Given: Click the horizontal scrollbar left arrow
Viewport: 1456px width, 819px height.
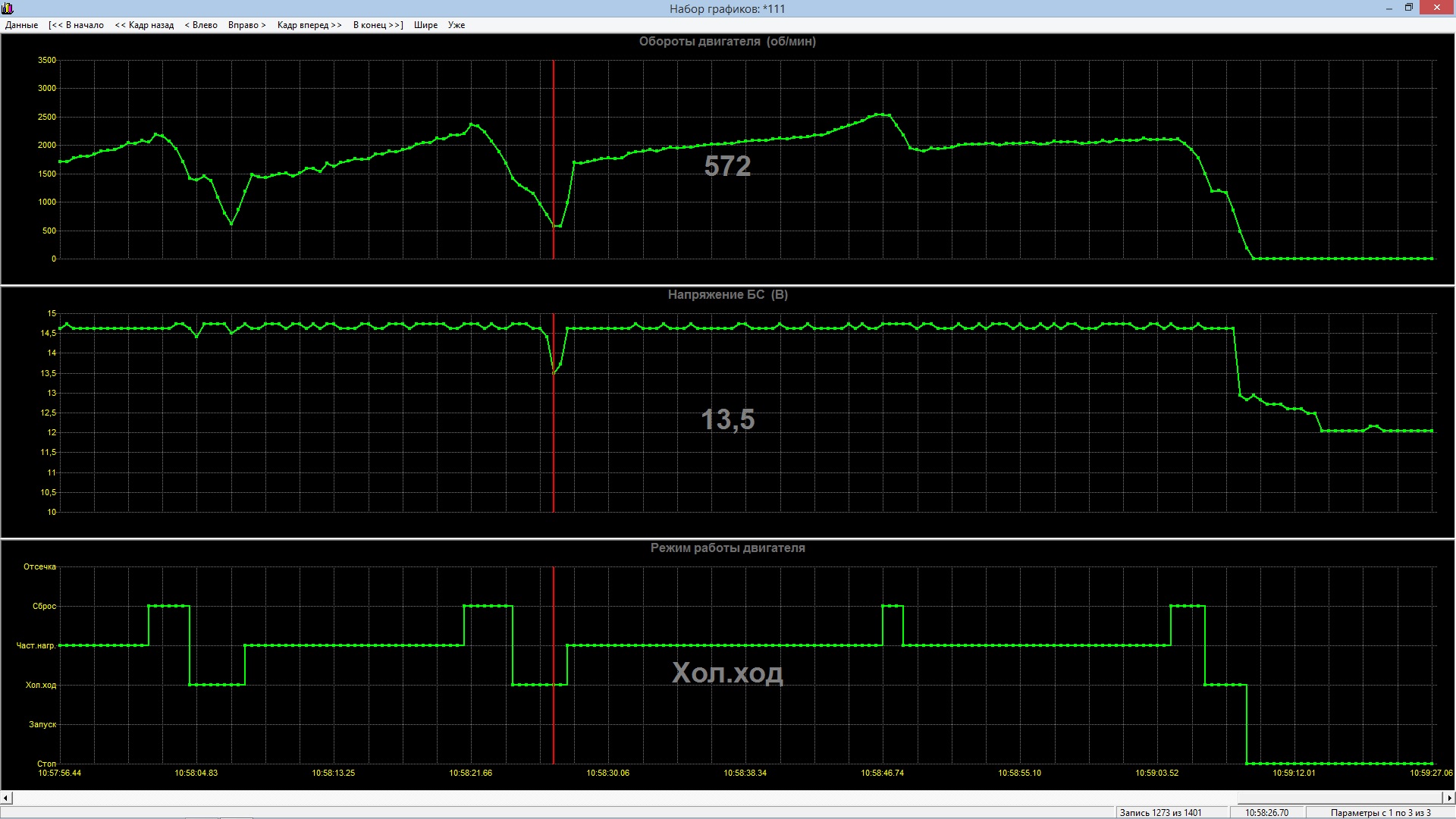Looking at the screenshot, I should 6,798.
